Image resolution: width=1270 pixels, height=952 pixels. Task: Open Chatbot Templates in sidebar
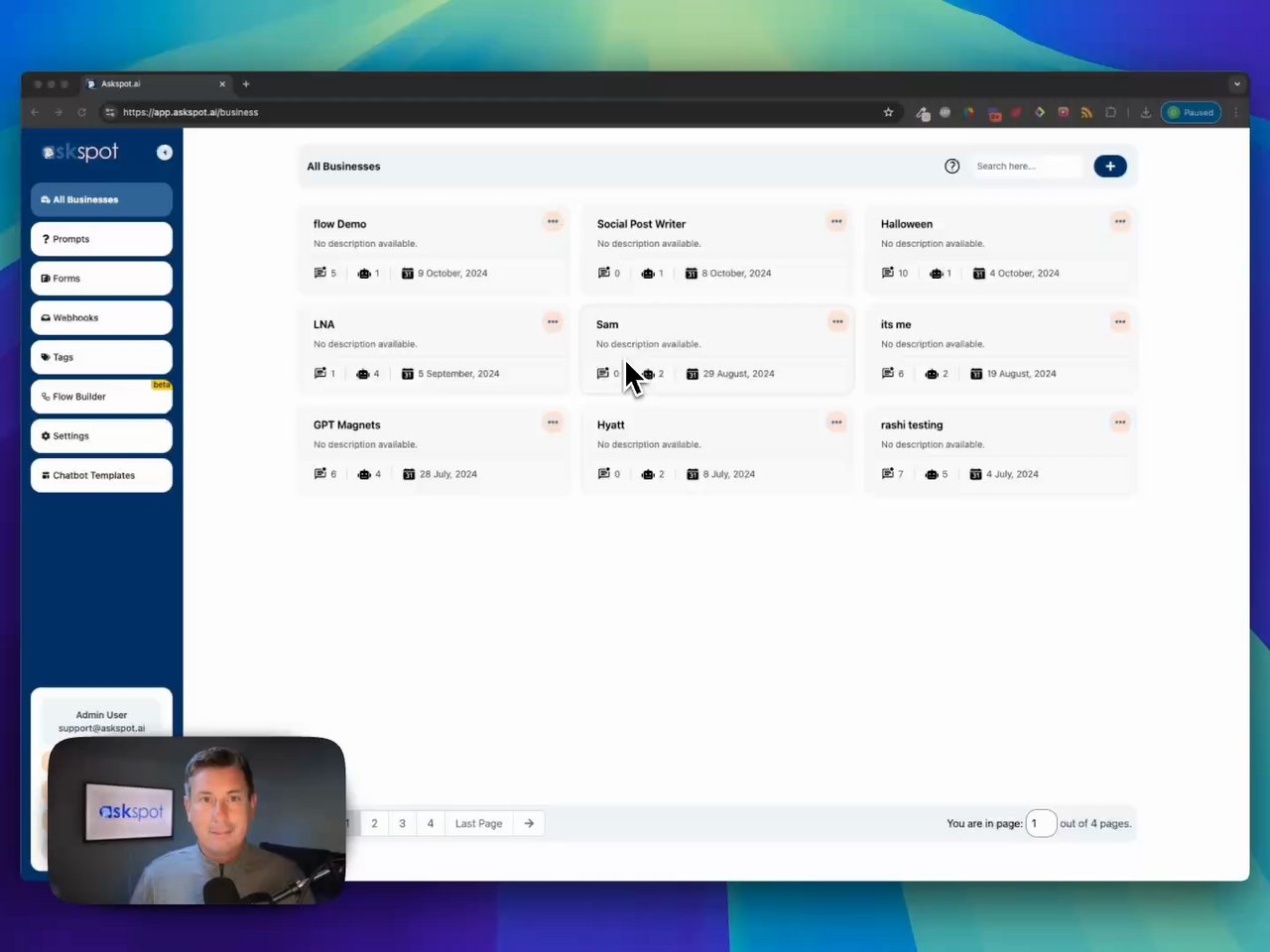(101, 475)
